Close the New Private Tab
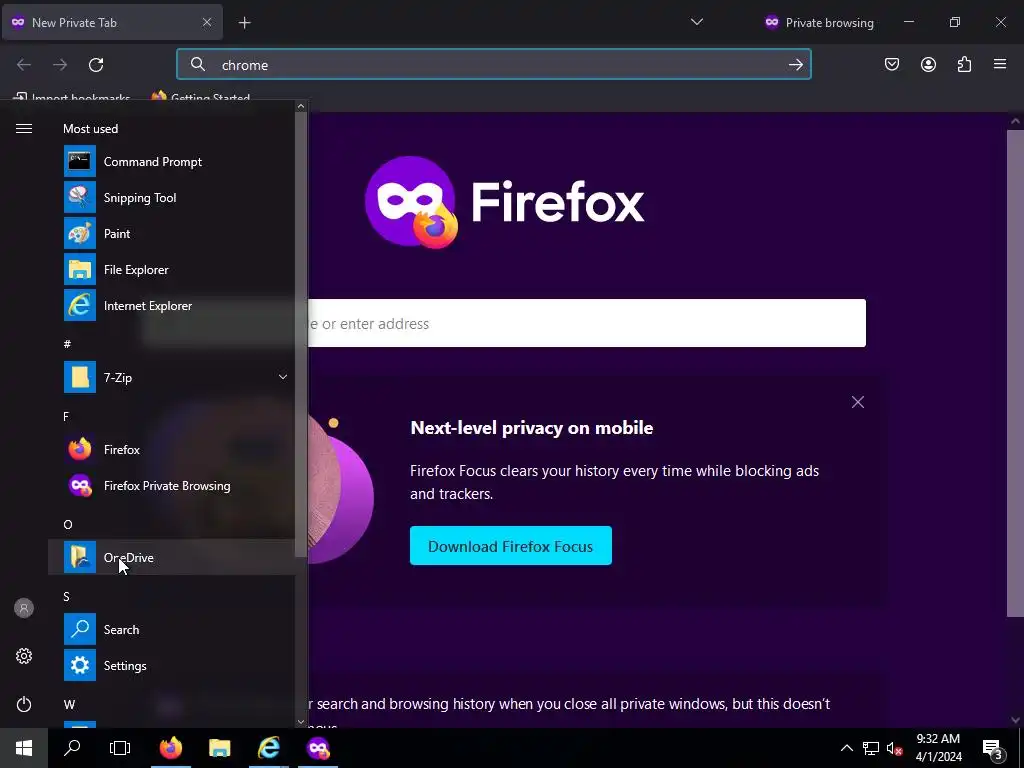This screenshot has width=1024, height=768. pos(206,23)
